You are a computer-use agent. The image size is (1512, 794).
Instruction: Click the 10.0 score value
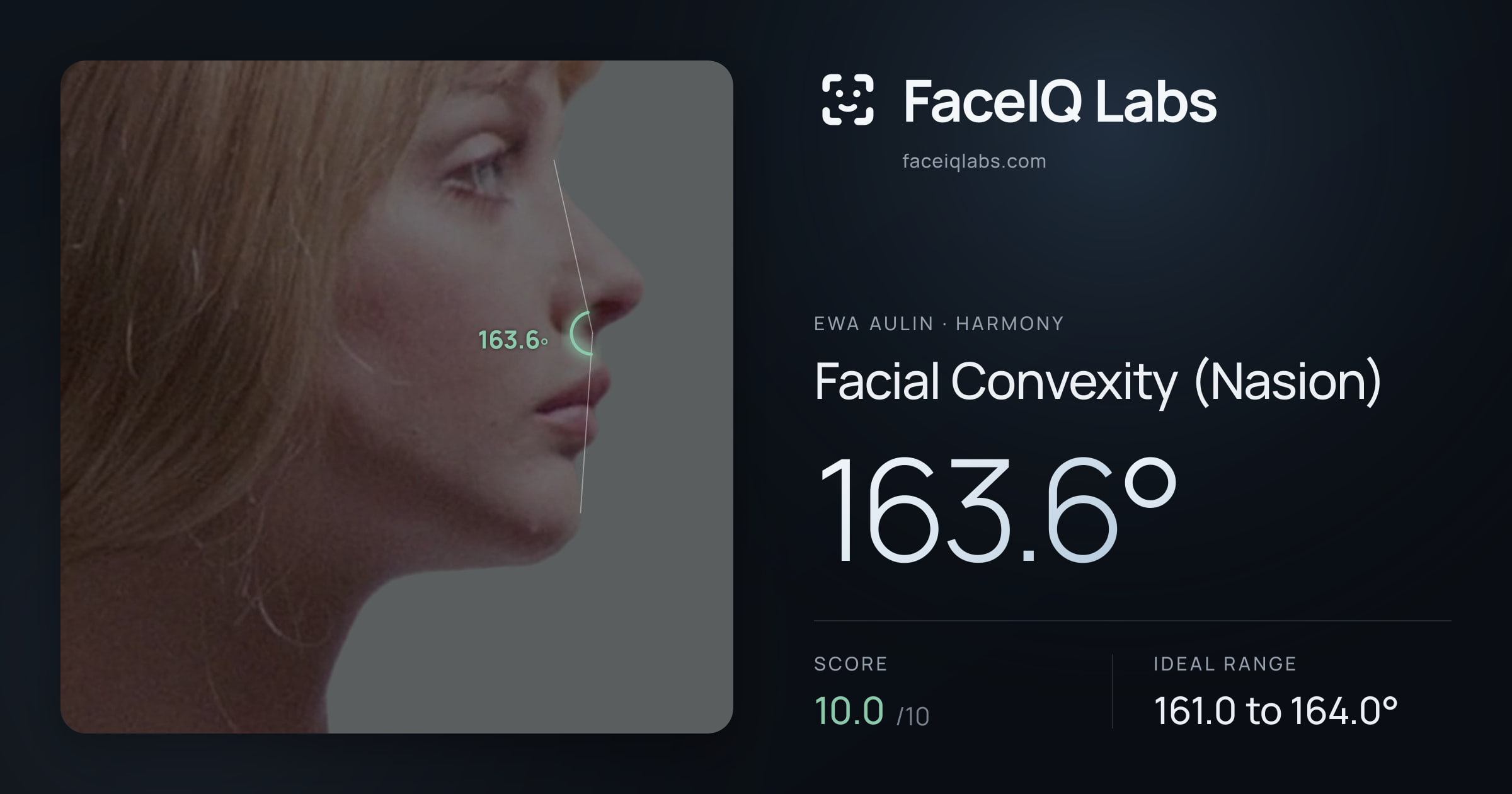849,711
